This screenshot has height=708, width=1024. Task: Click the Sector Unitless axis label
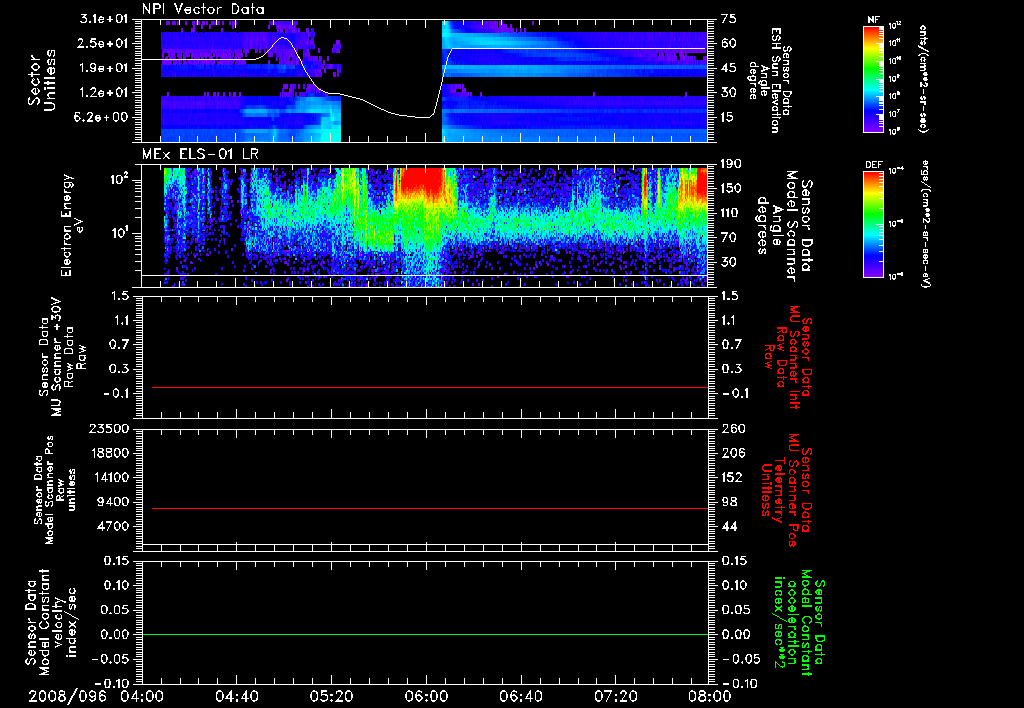click(x=42, y=80)
